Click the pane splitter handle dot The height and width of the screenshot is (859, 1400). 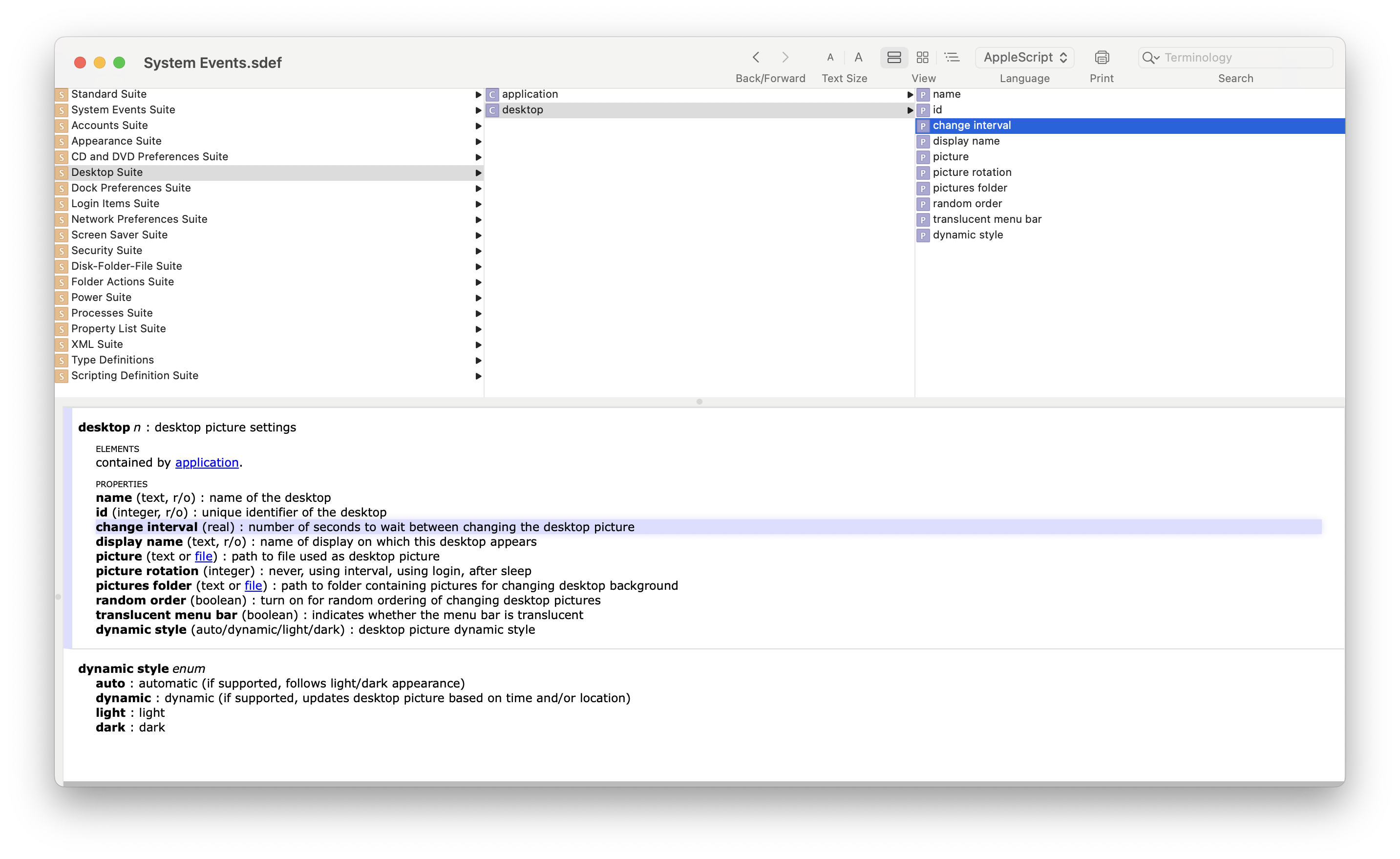click(x=700, y=402)
